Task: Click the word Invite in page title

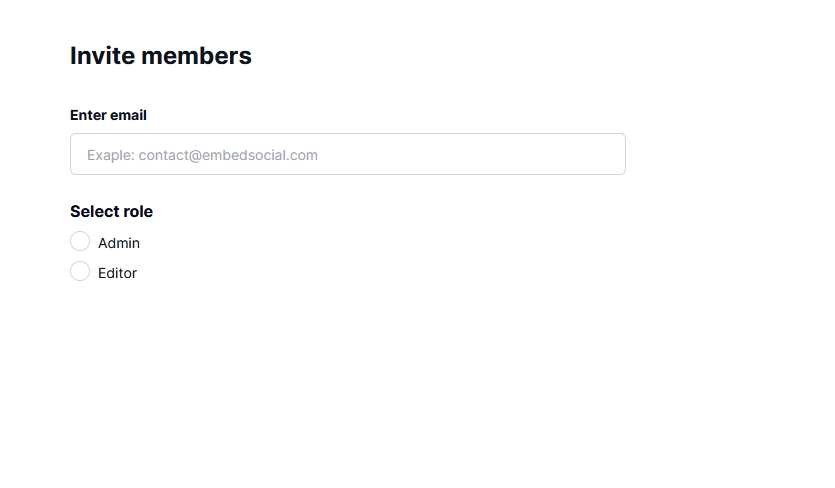Action: [102, 56]
